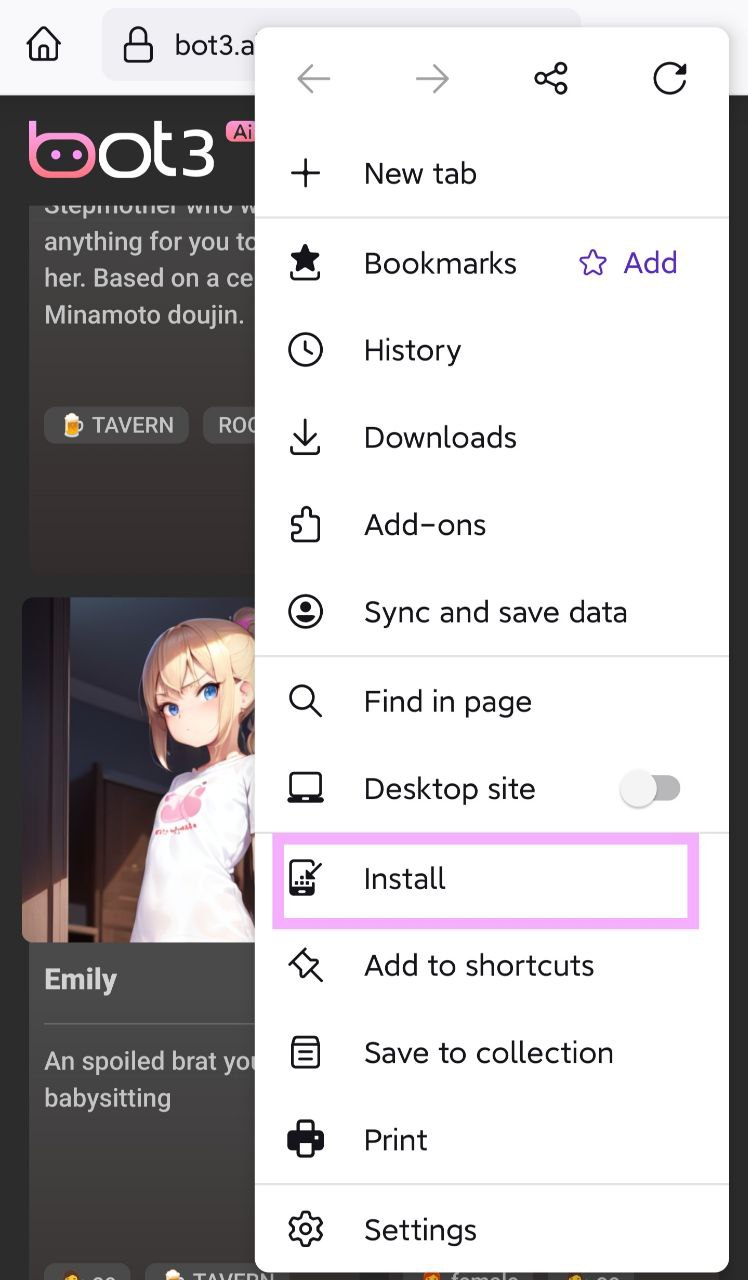This screenshot has width=748, height=1280.
Task: Click the share icon in menu
Action: click(x=550, y=79)
